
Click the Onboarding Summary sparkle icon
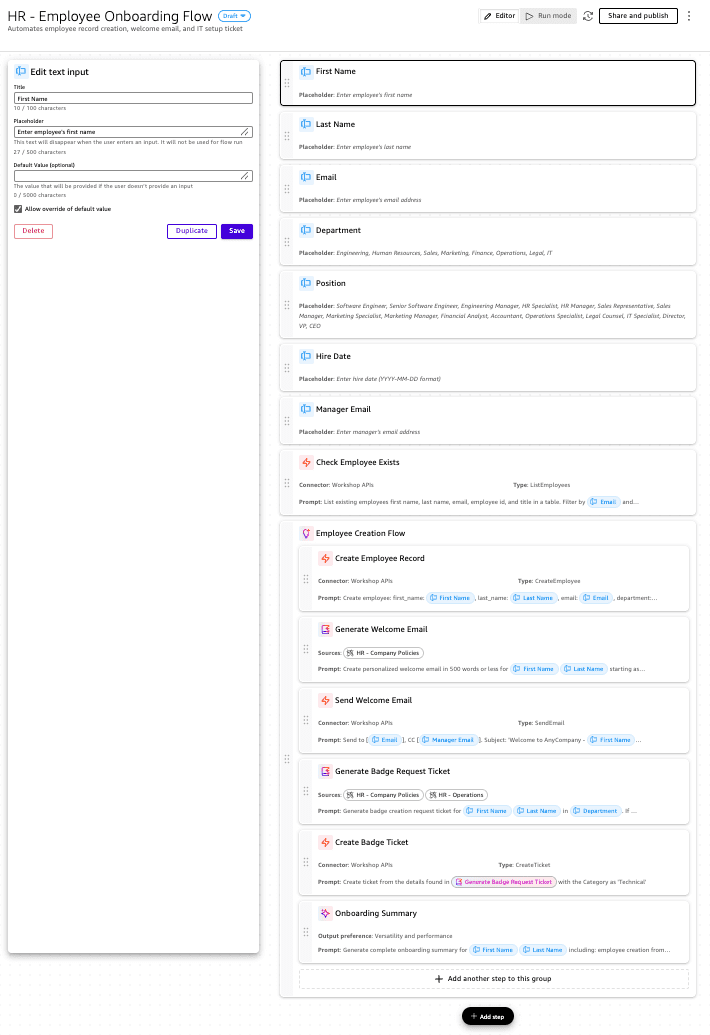pos(325,913)
